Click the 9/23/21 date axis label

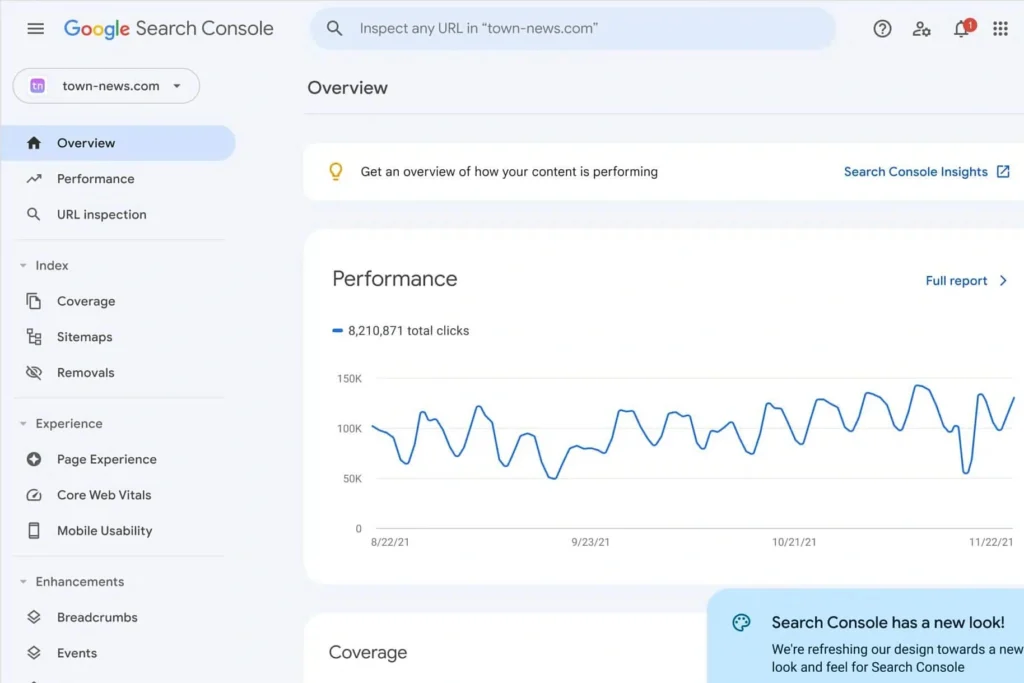click(x=590, y=542)
